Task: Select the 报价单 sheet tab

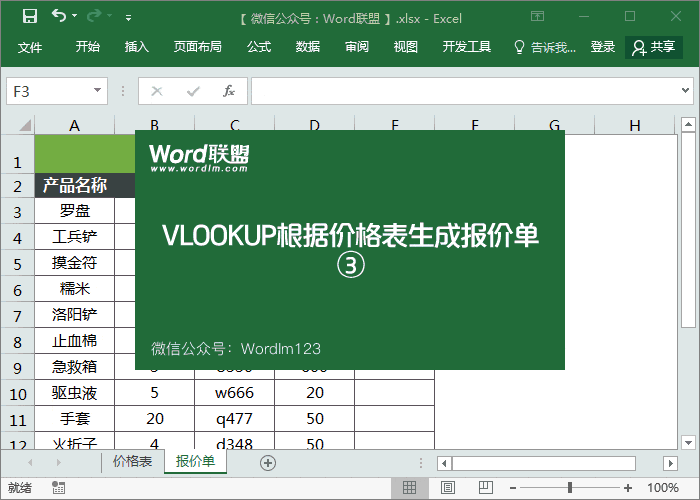Action: (195, 461)
